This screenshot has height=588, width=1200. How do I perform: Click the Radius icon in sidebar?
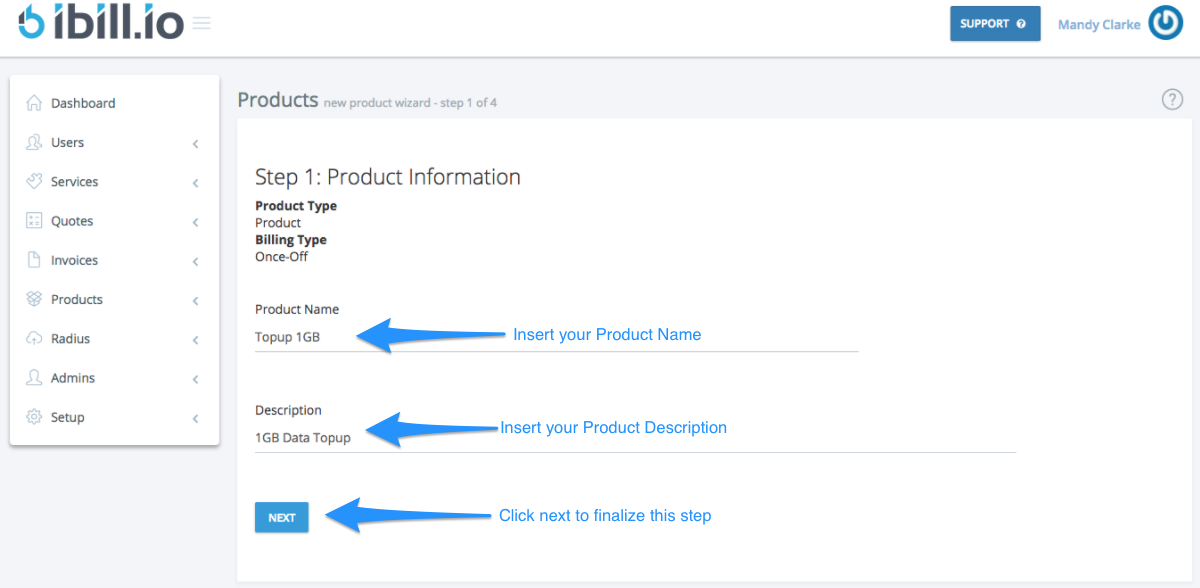[33, 338]
